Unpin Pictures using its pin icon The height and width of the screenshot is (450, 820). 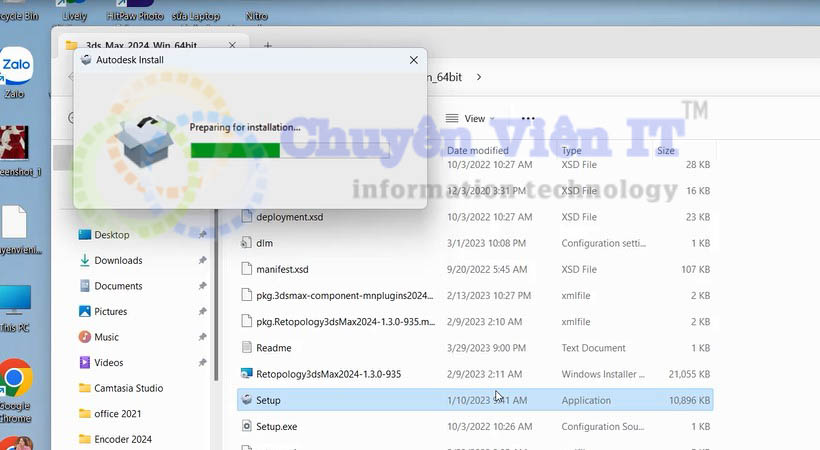point(202,311)
